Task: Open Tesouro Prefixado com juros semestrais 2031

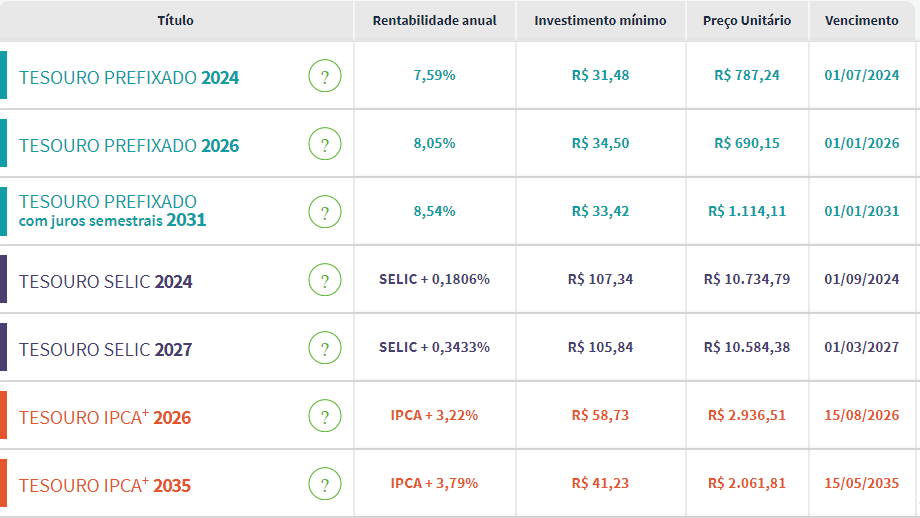Action: coord(113,211)
